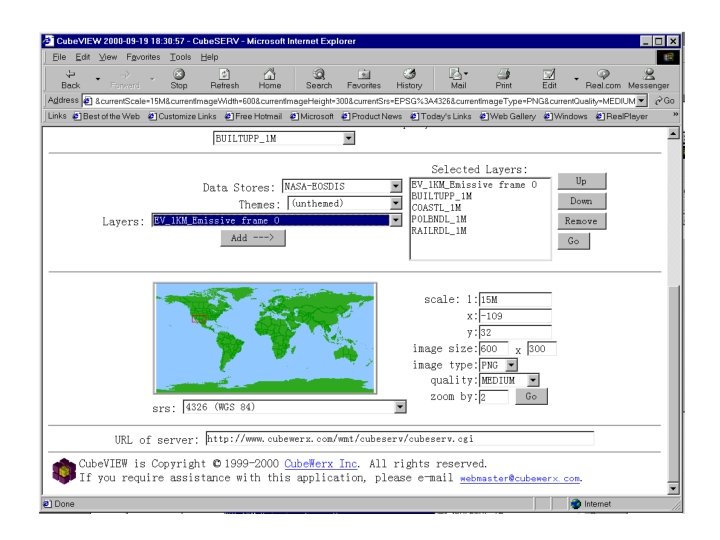720x540 pixels.
Task: Open the Favorites menu
Action: pos(143,57)
